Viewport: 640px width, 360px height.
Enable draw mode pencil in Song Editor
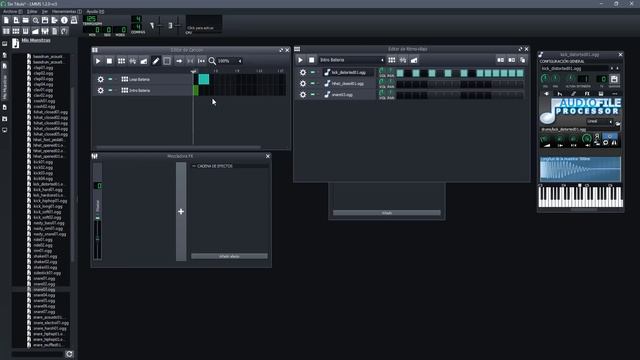(x=156, y=61)
